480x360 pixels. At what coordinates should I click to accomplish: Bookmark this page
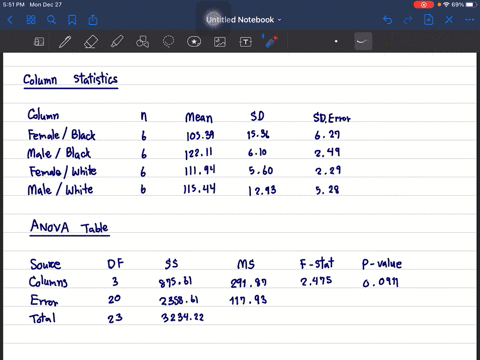[x=72, y=20]
